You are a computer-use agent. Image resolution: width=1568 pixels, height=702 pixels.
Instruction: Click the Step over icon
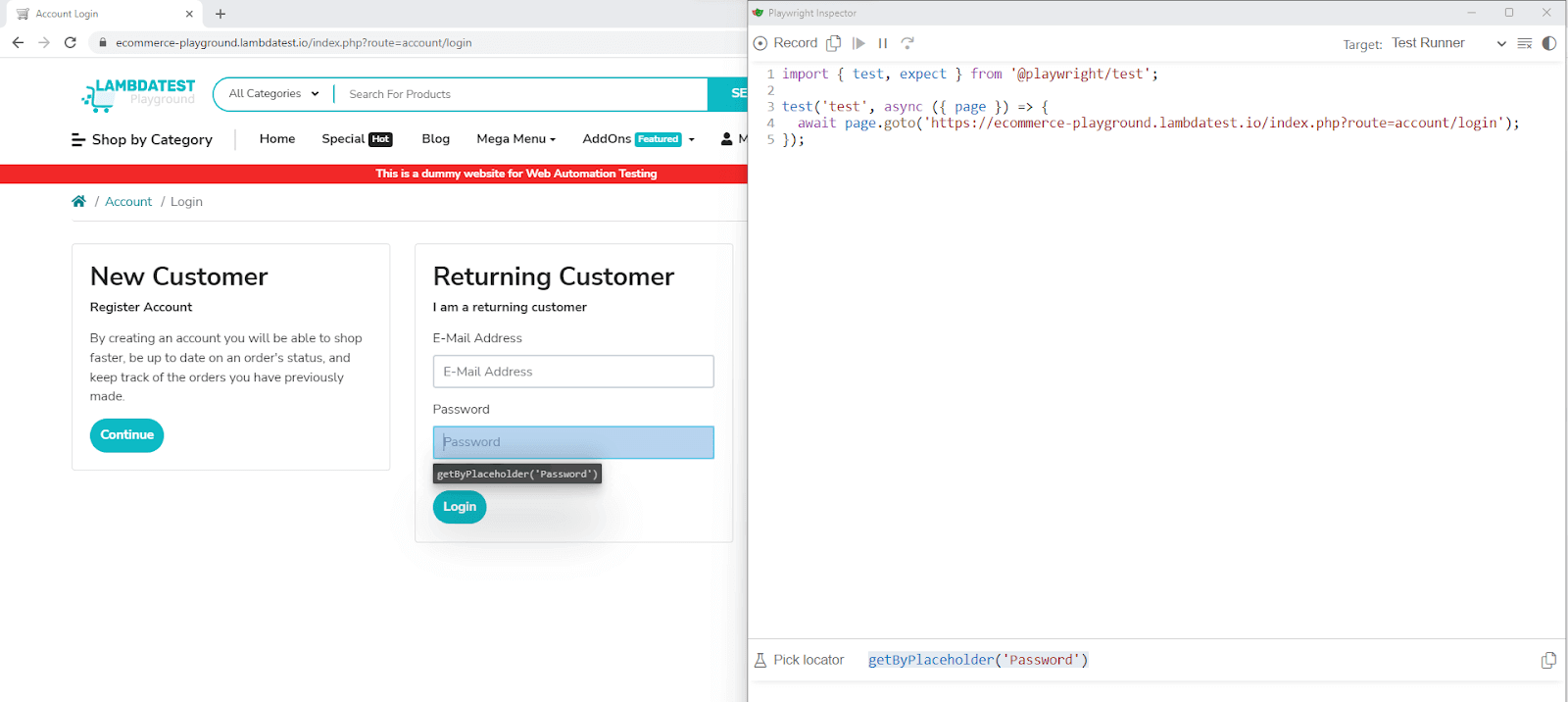click(x=907, y=43)
